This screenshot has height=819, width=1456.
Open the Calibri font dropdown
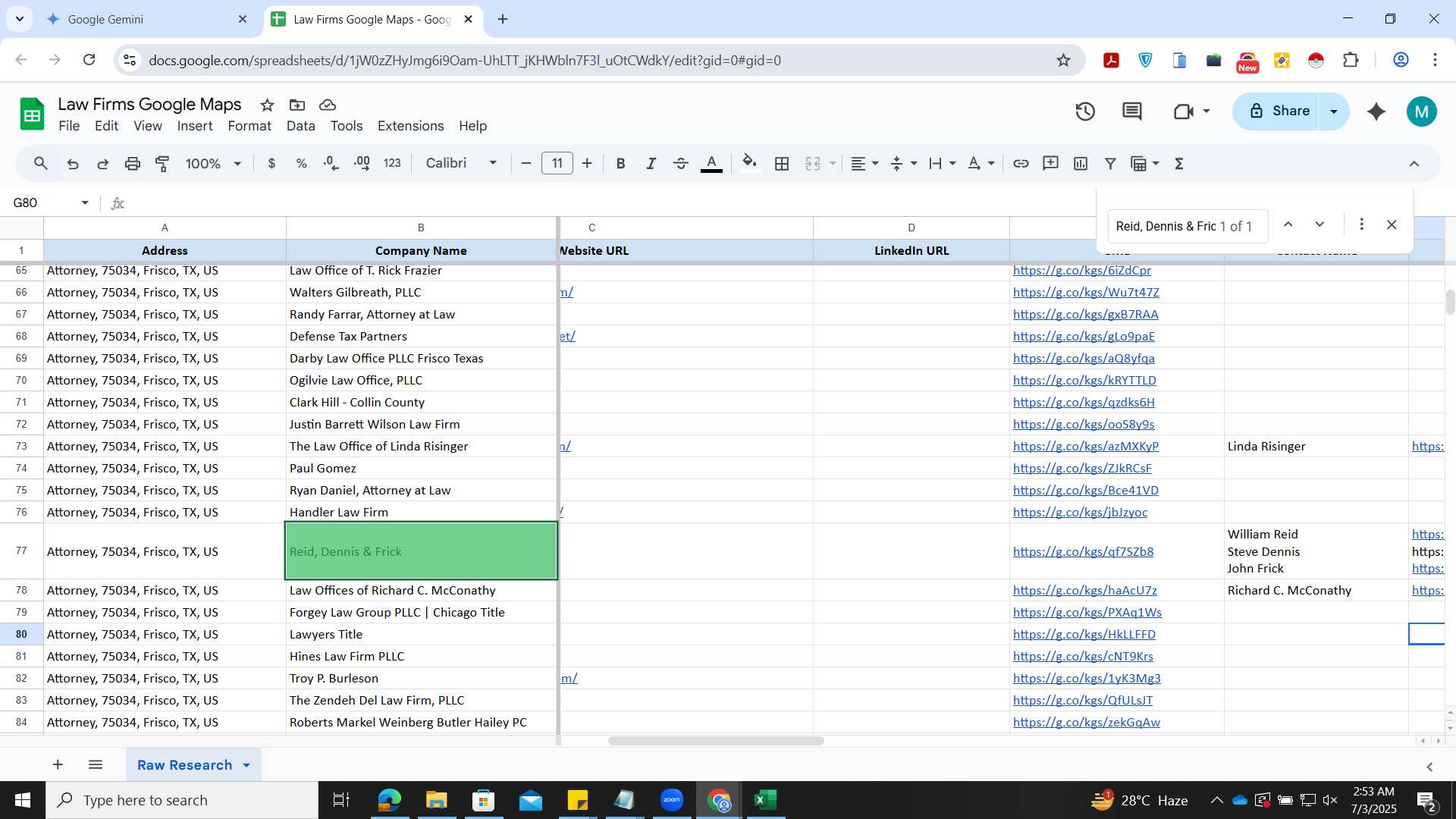[461, 163]
